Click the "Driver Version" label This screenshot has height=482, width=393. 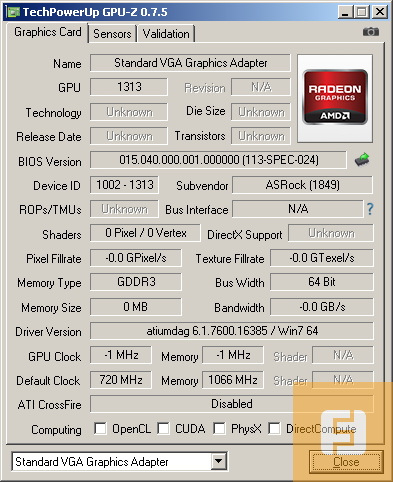(48, 332)
